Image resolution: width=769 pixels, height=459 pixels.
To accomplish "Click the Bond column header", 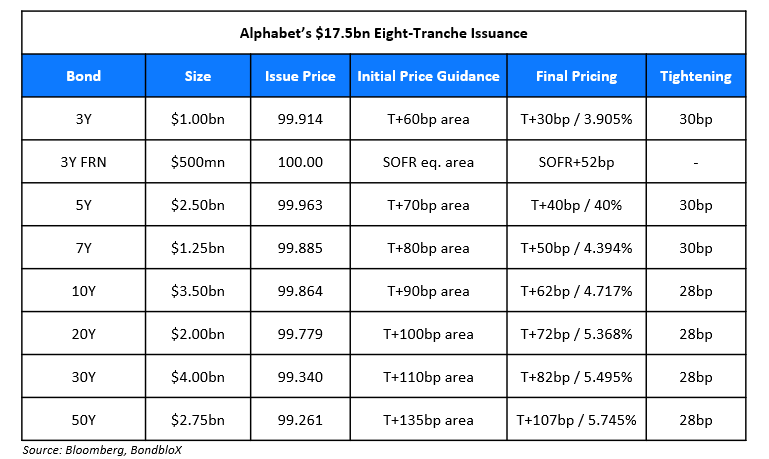I will [x=84, y=76].
